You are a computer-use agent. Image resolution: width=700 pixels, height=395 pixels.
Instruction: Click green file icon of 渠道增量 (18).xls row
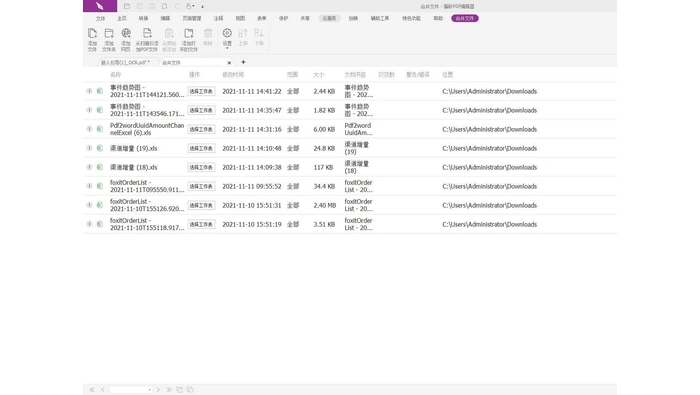(x=100, y=167)
